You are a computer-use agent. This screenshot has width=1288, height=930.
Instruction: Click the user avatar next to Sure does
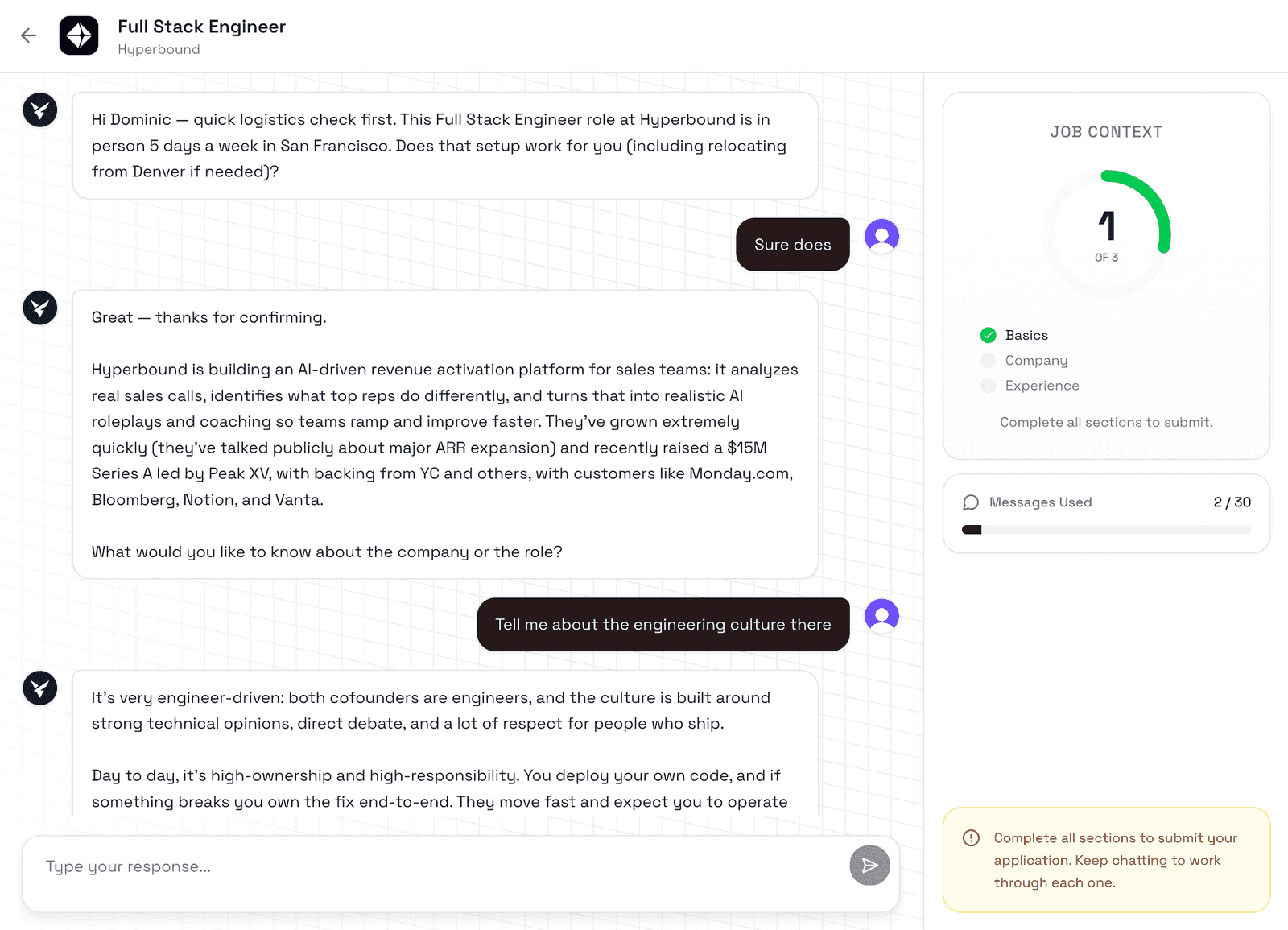pos(881,236)
